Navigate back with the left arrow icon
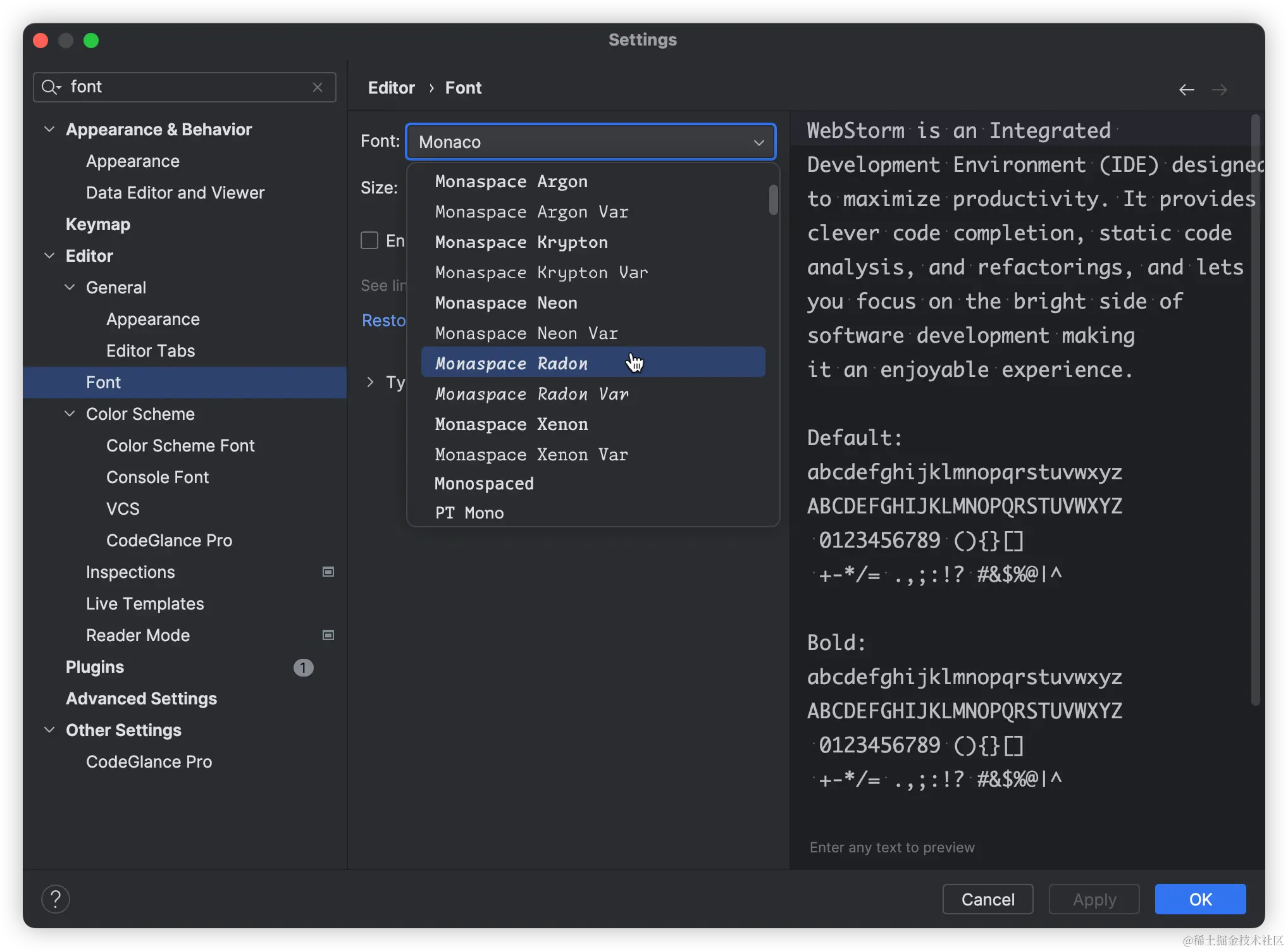 tap(1186, 89)
